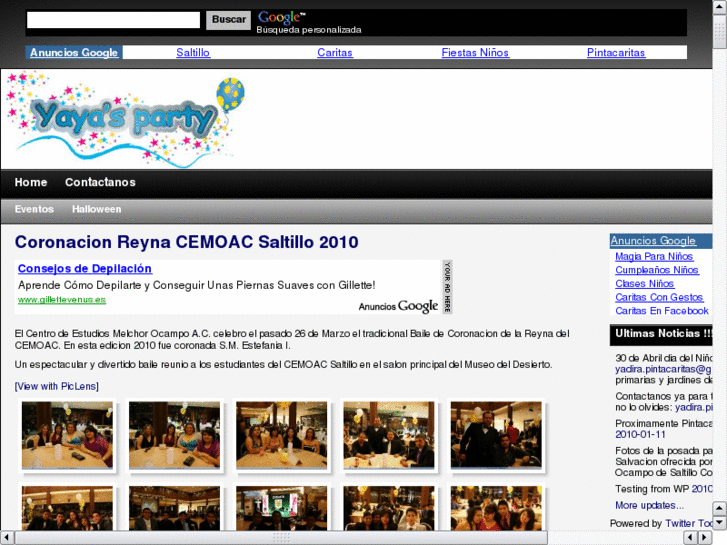The height and width of the screenshot is (545, 727).
Task: Type in the Google search field
Action: tap(113, 20)
